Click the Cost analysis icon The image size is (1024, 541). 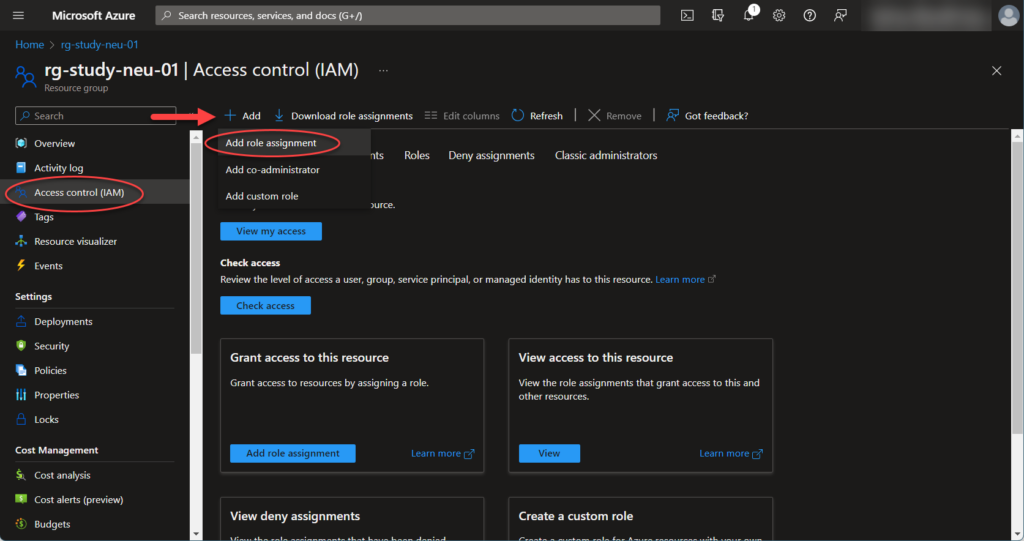[21, 475]
